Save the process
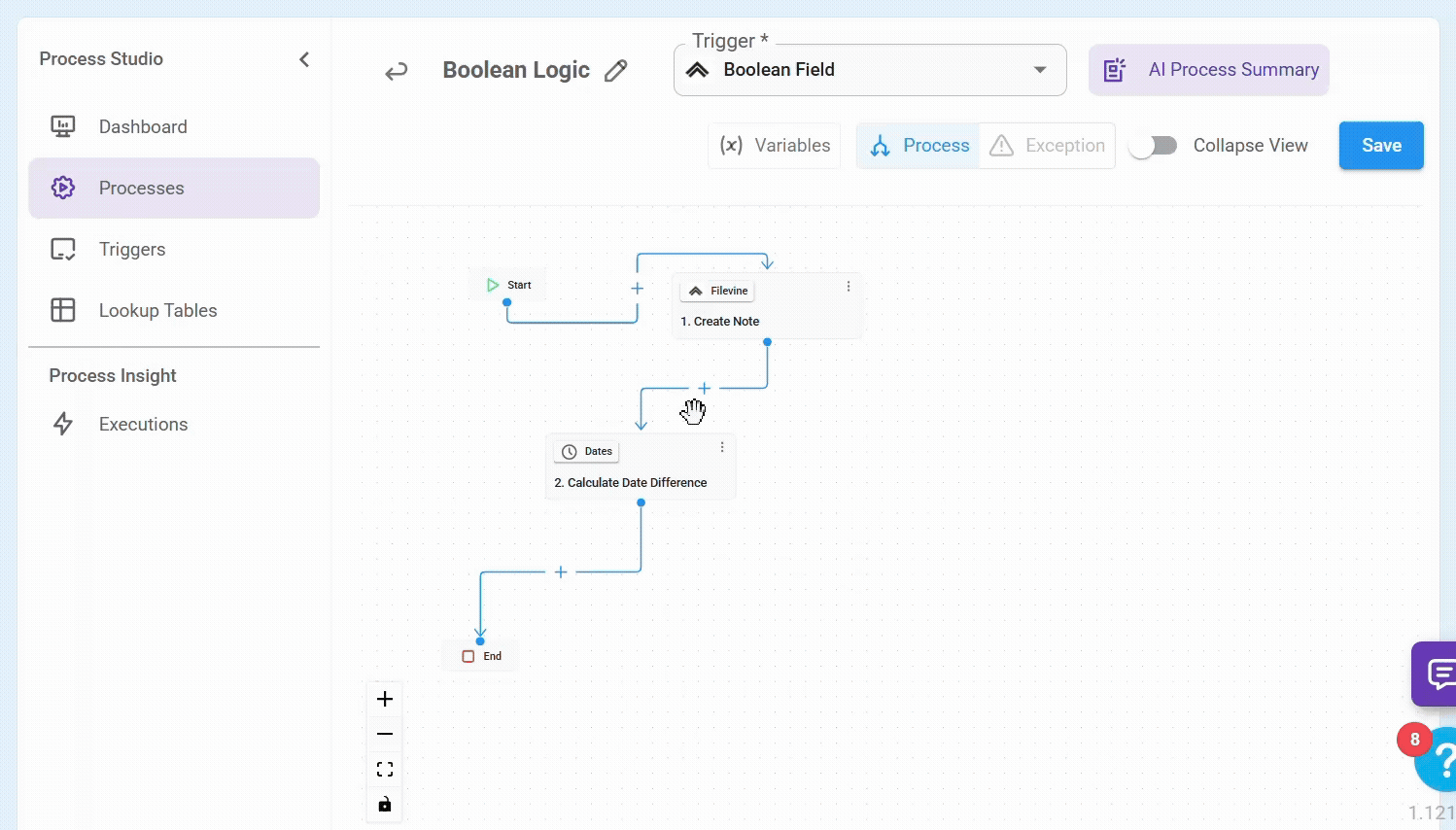The height and width of the screenshot is (830, 1456). 1380,146
